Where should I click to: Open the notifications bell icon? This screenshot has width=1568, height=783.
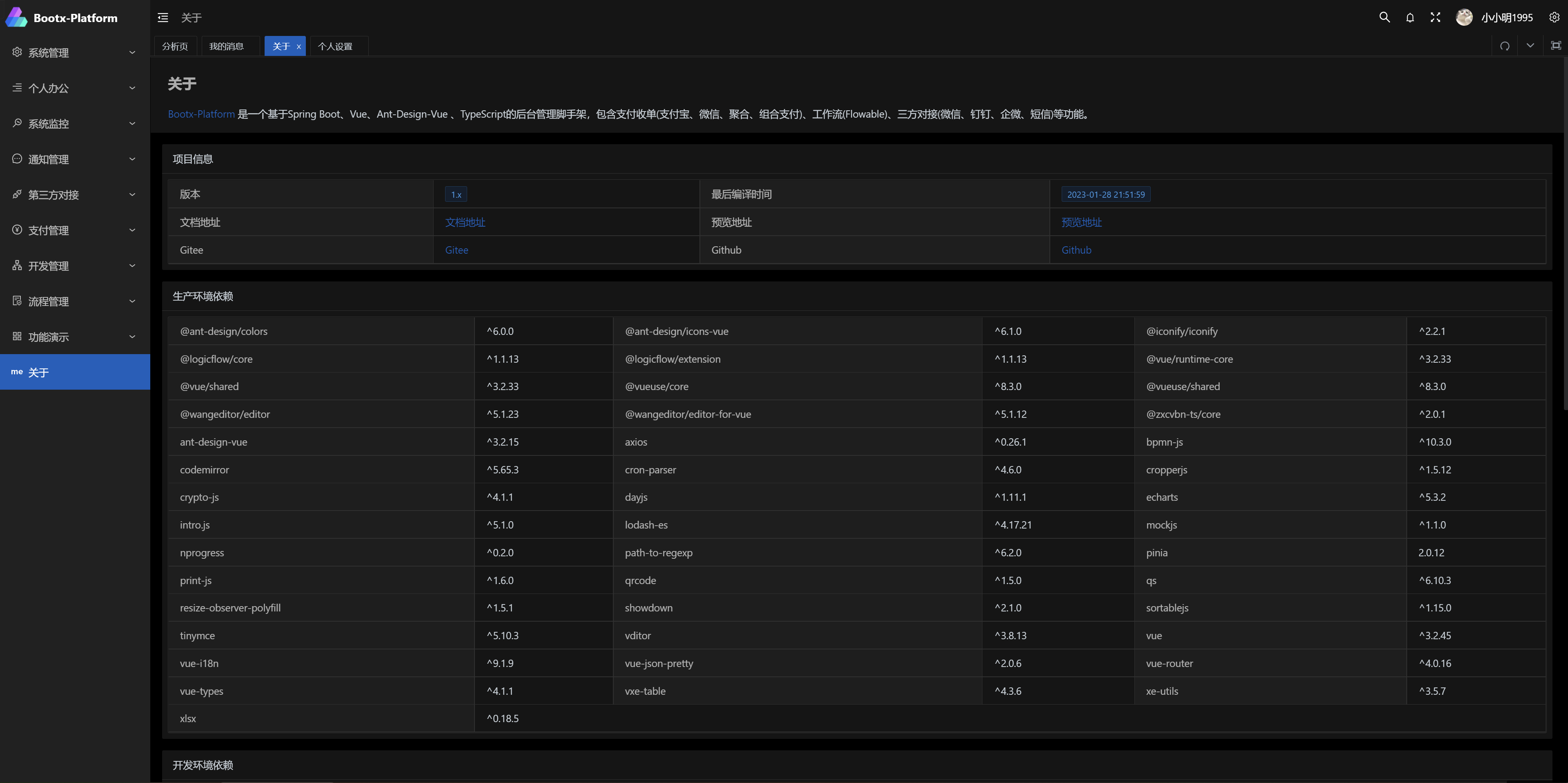tap(1410, 18)
